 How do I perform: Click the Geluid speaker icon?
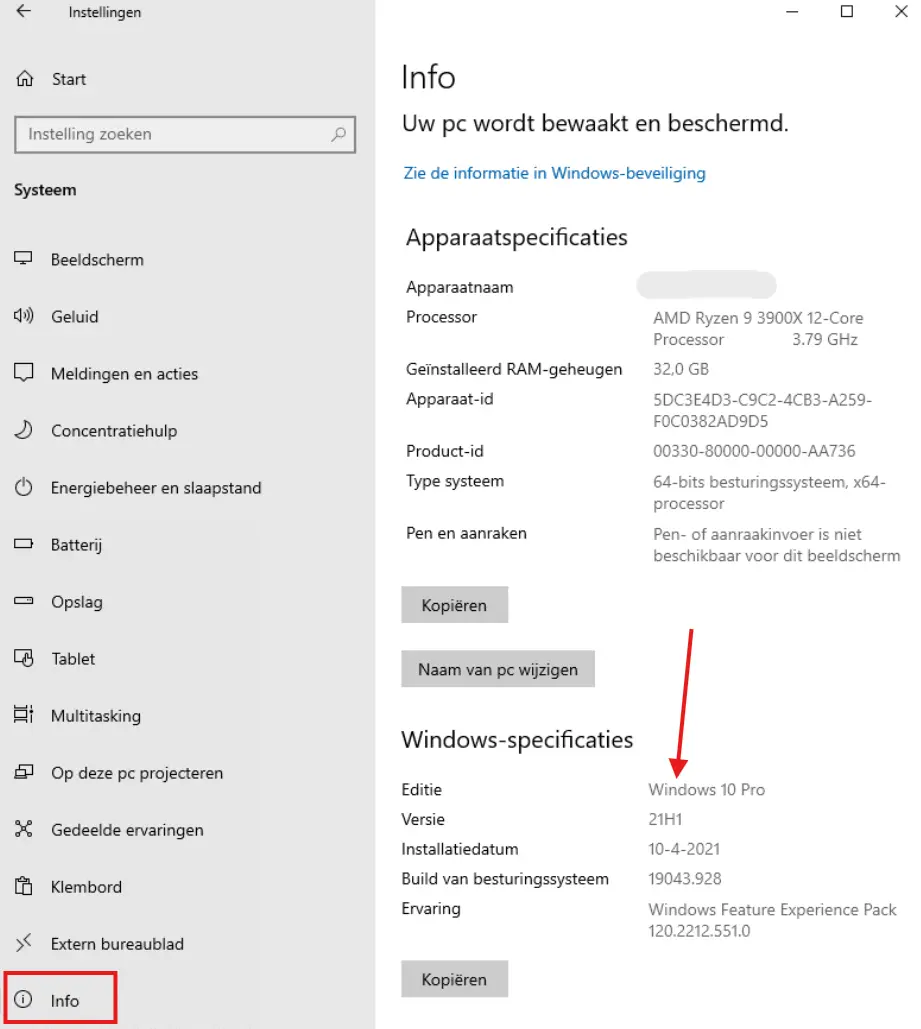[24, 316]
